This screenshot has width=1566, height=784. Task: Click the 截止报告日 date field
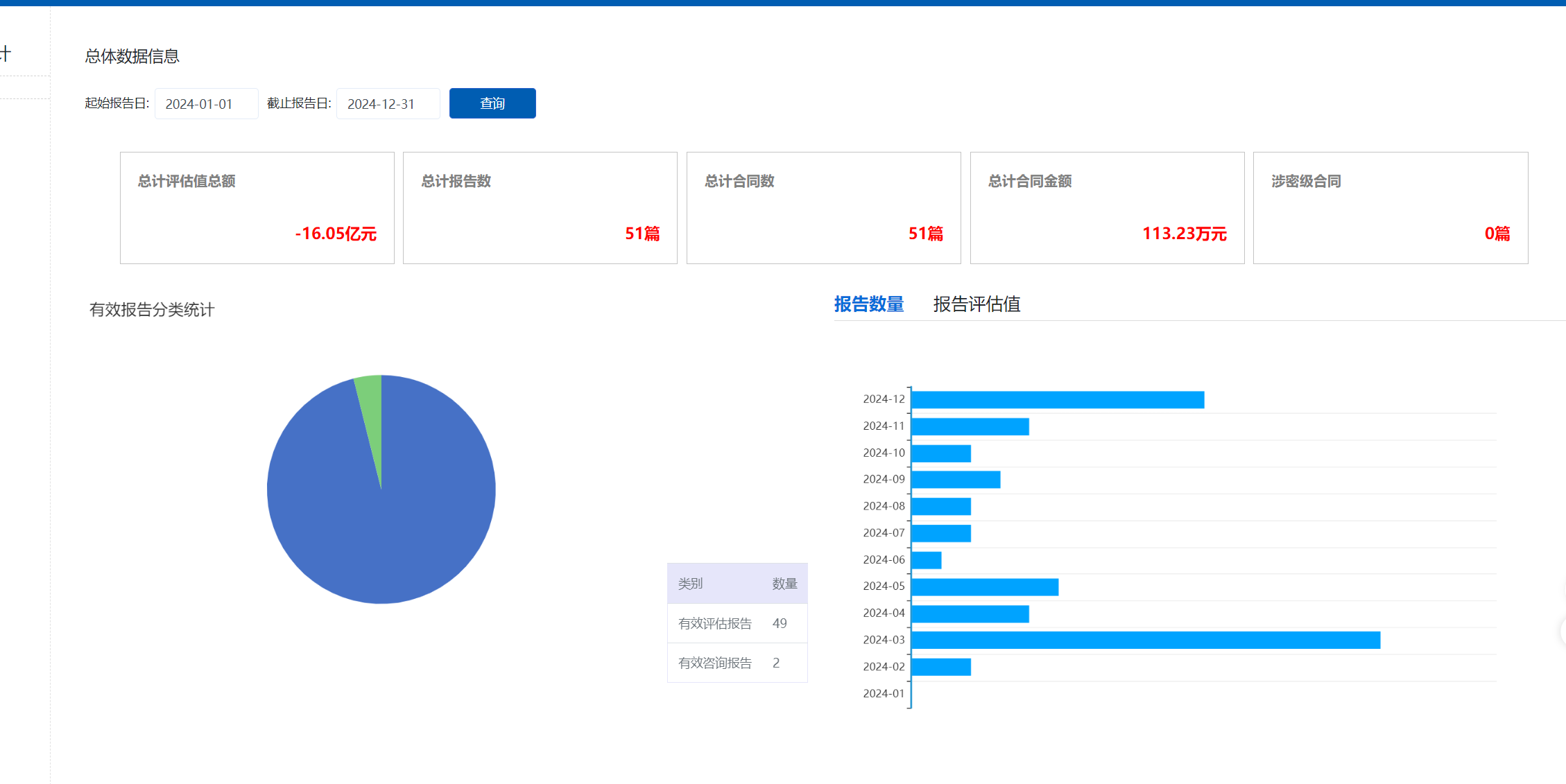pyautogui.click(x=388, y=104)
